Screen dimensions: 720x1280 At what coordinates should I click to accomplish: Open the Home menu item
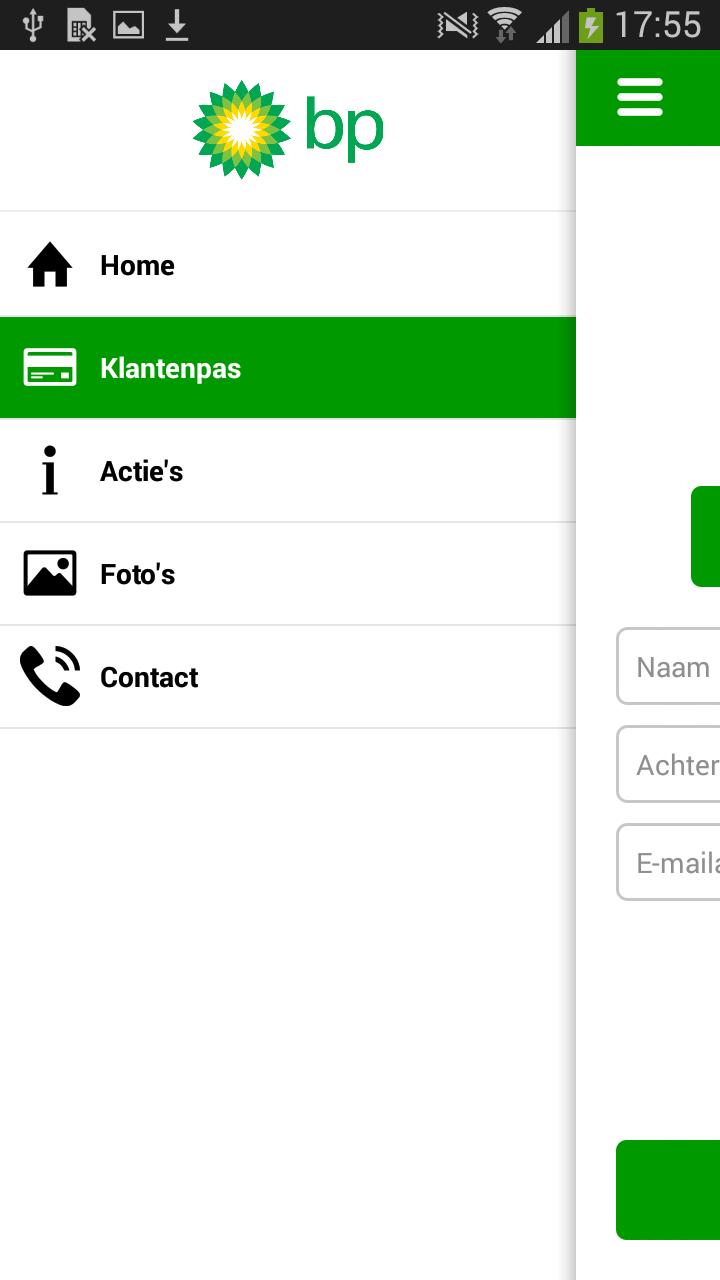pyautogui.click(x=288, y=265)
